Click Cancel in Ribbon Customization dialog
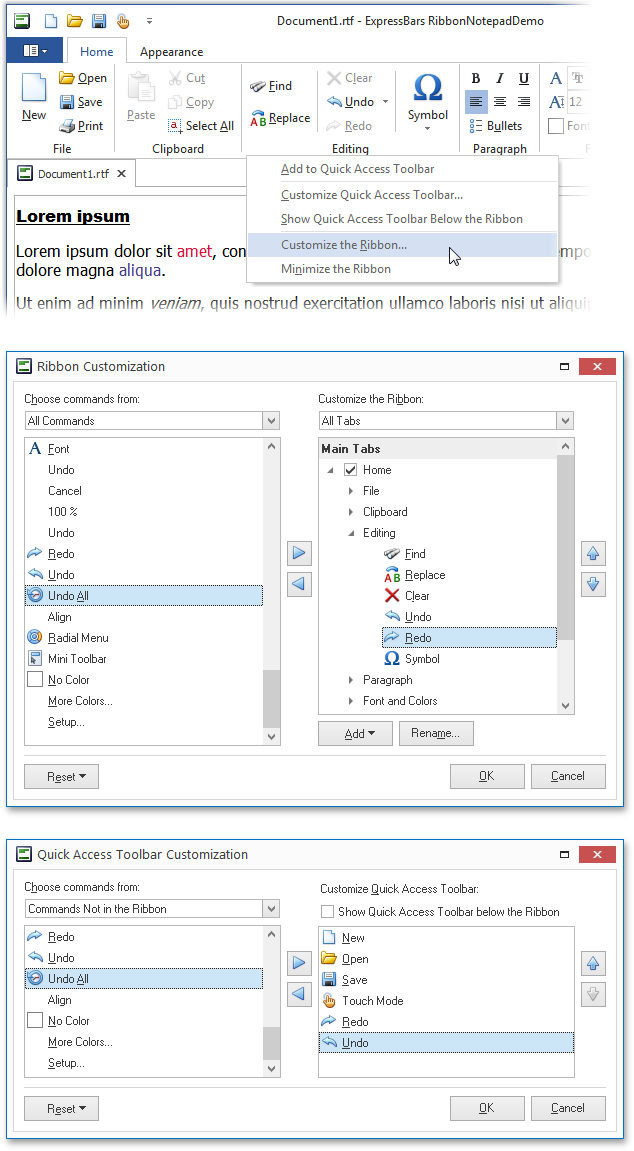Screen dimensions: 634x1151 568,776
